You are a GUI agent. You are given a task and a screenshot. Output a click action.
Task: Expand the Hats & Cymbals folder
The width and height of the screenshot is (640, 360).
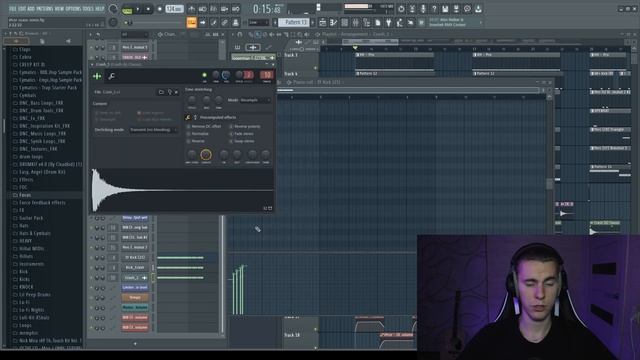35,233
